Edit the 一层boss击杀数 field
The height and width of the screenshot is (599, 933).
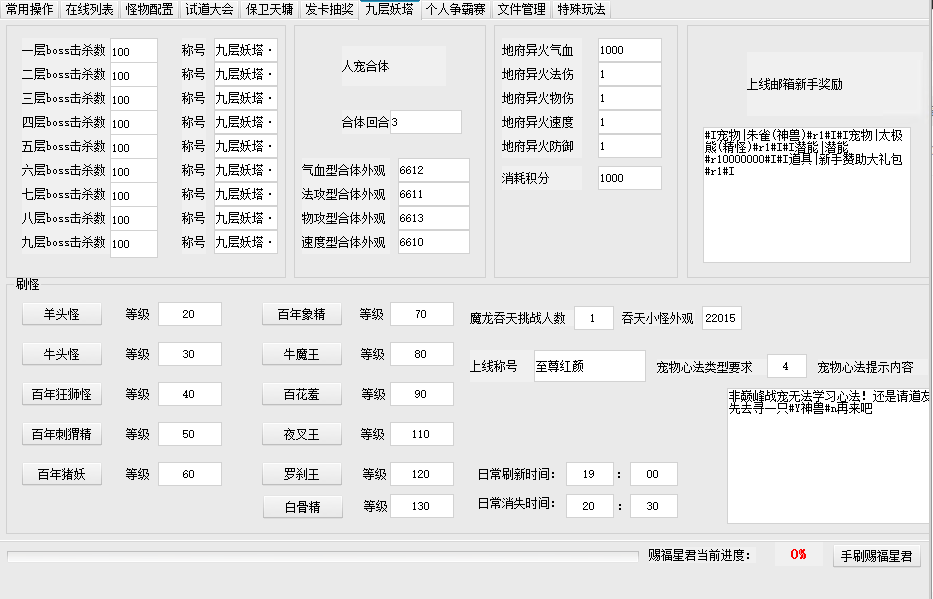[134, 51]
